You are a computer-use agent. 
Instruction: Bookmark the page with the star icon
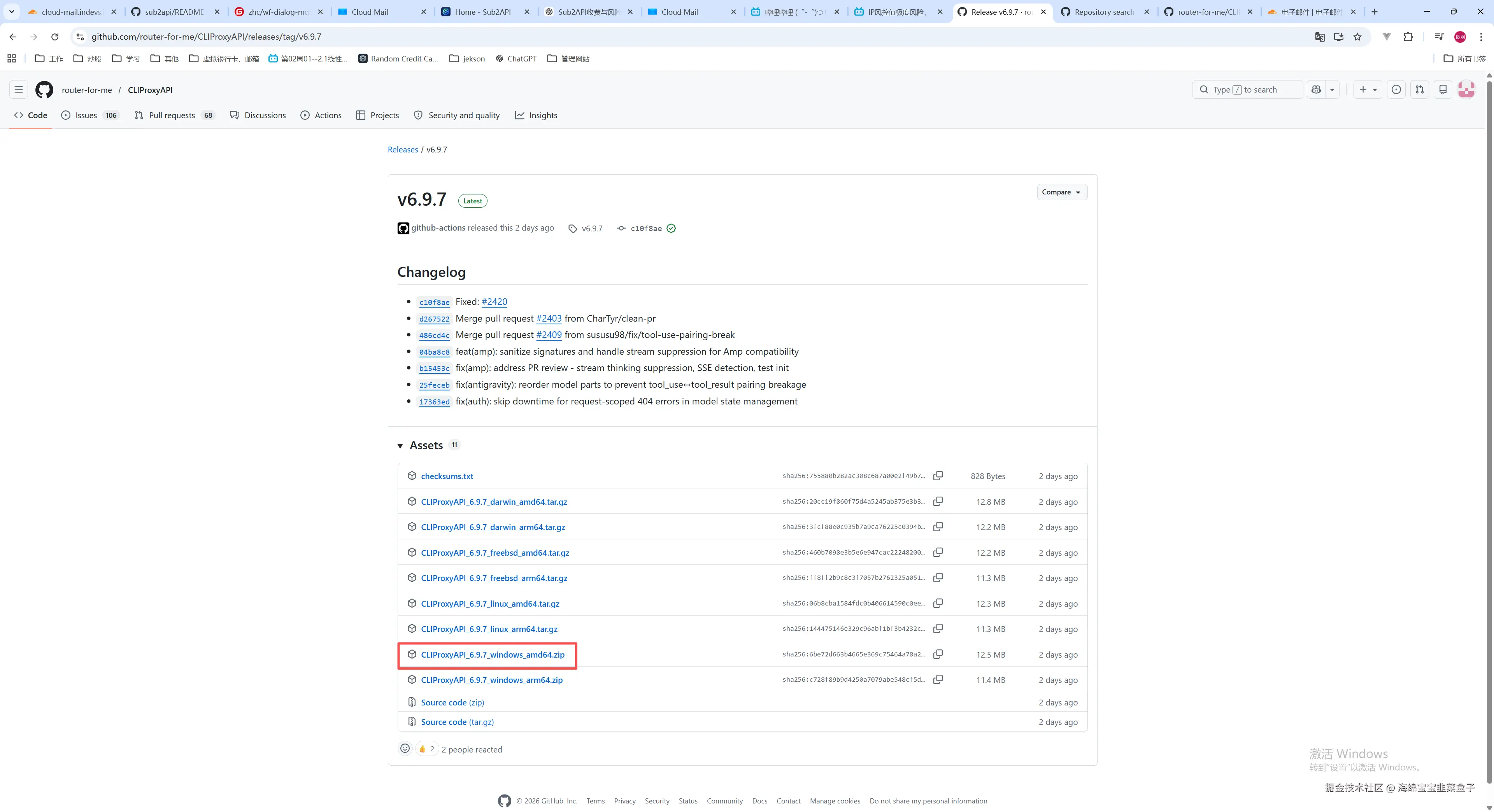(x=1358, y=37)
